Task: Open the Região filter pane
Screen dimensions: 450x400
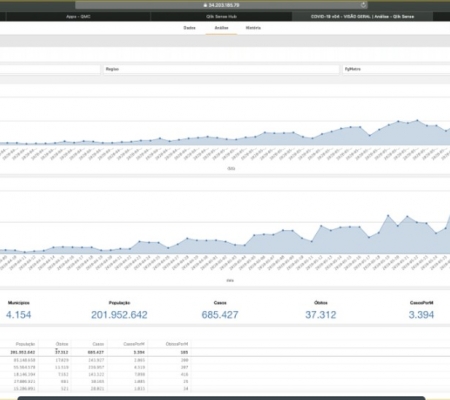Action: (221, 69)
